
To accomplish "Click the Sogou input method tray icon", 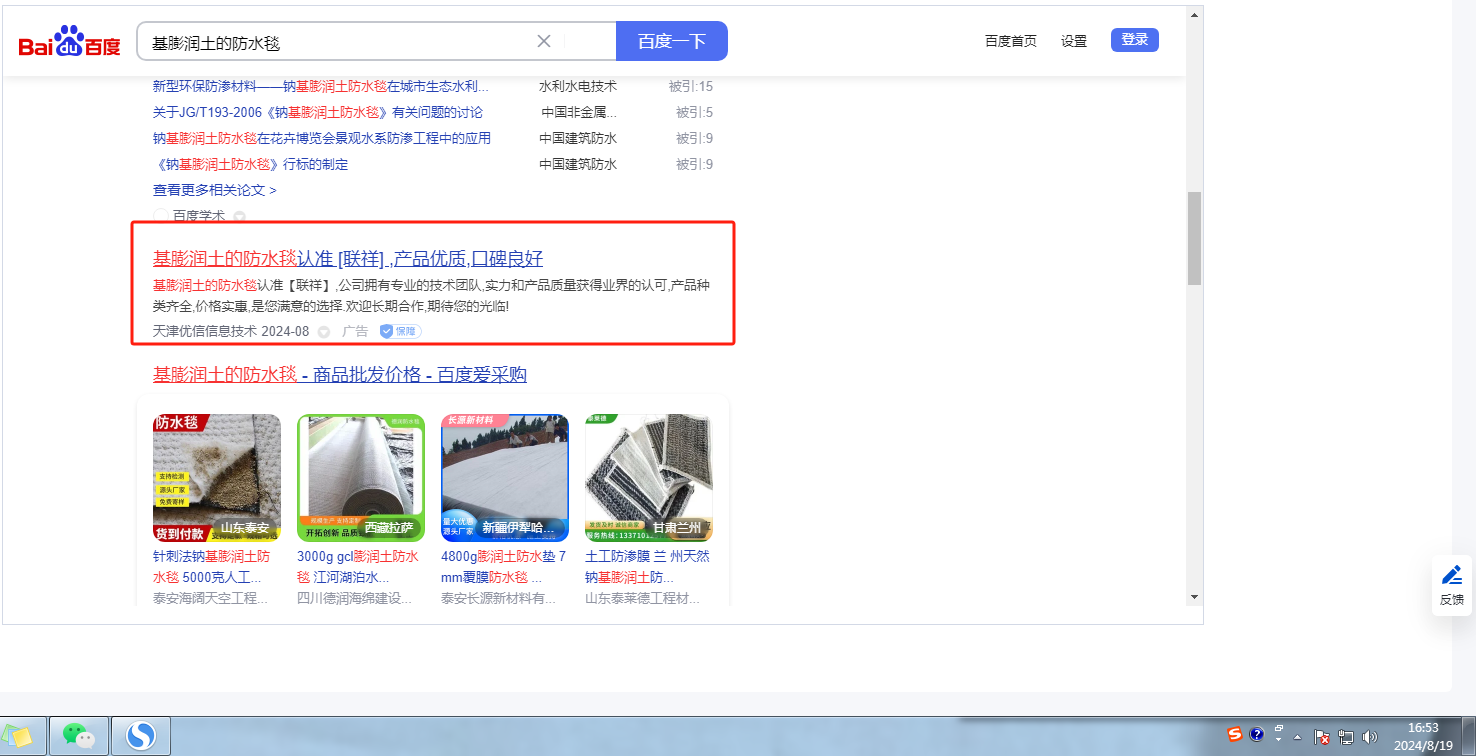I will (x=1235, y=735).
